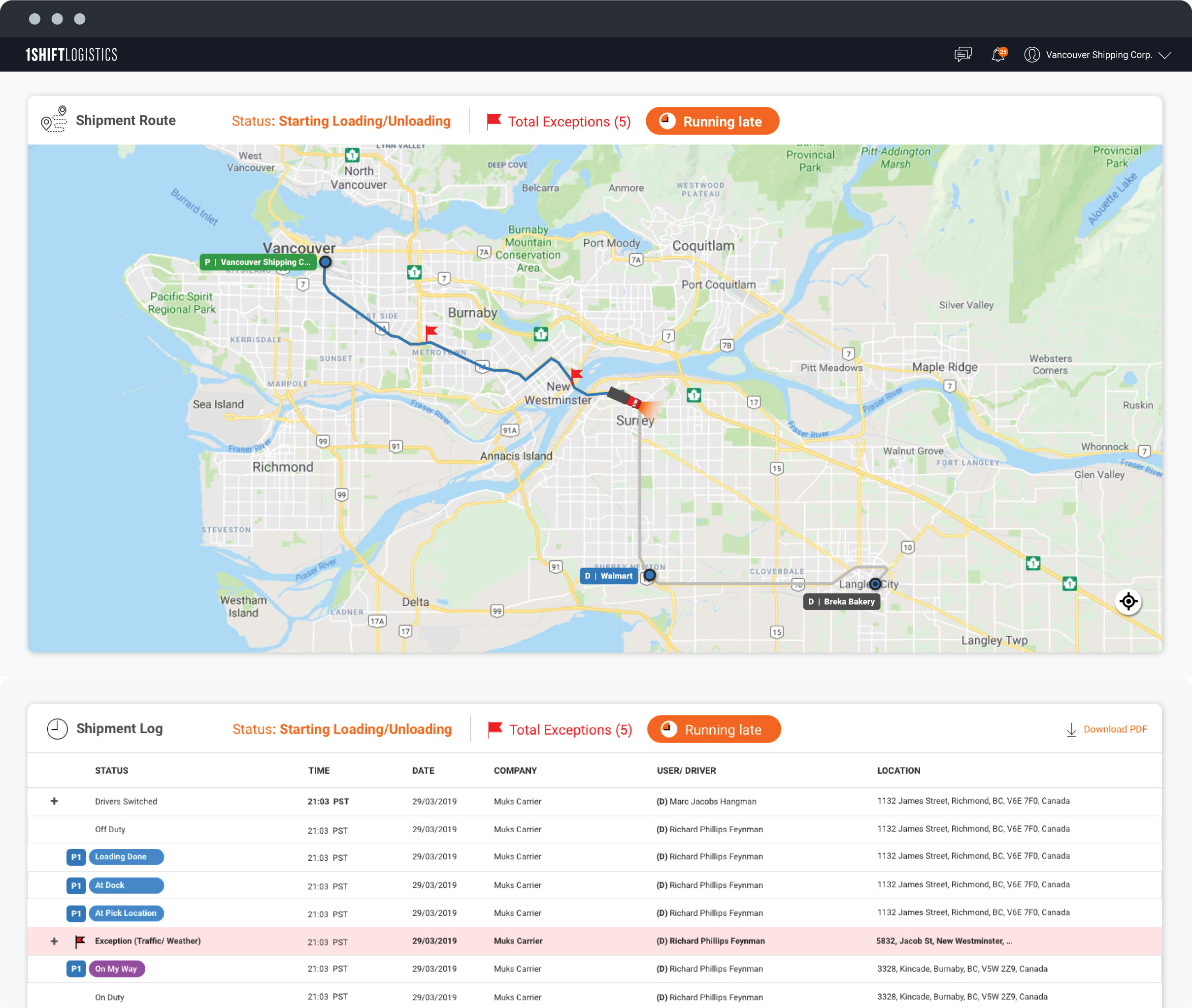Click the Breka Bakery delivery point marker
1192x1008 pixels.
point(875,584)
